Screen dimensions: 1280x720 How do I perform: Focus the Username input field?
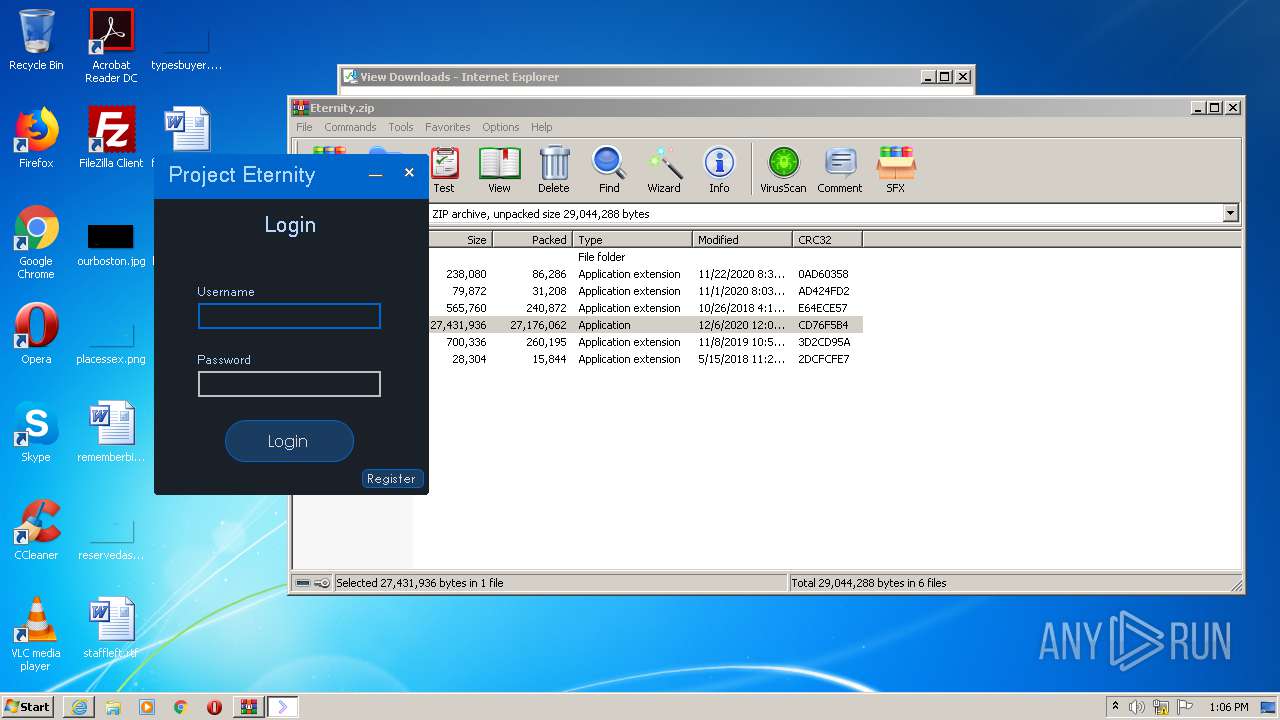pyautogui.click(x=289, y=316)
